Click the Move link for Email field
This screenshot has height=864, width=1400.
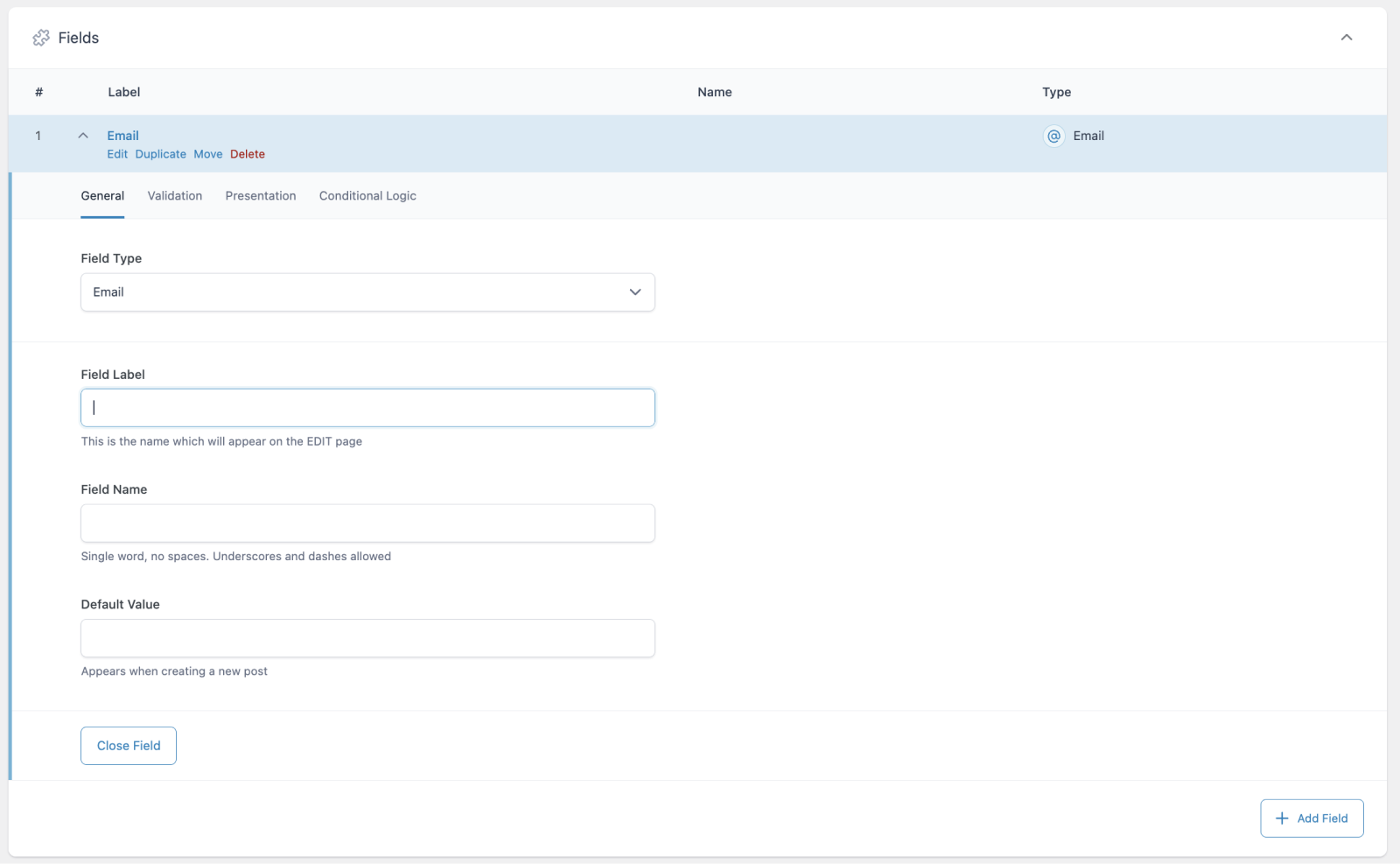point(207,154)
